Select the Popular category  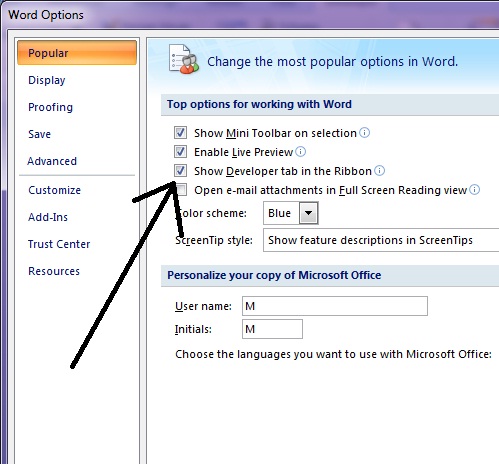77,53
